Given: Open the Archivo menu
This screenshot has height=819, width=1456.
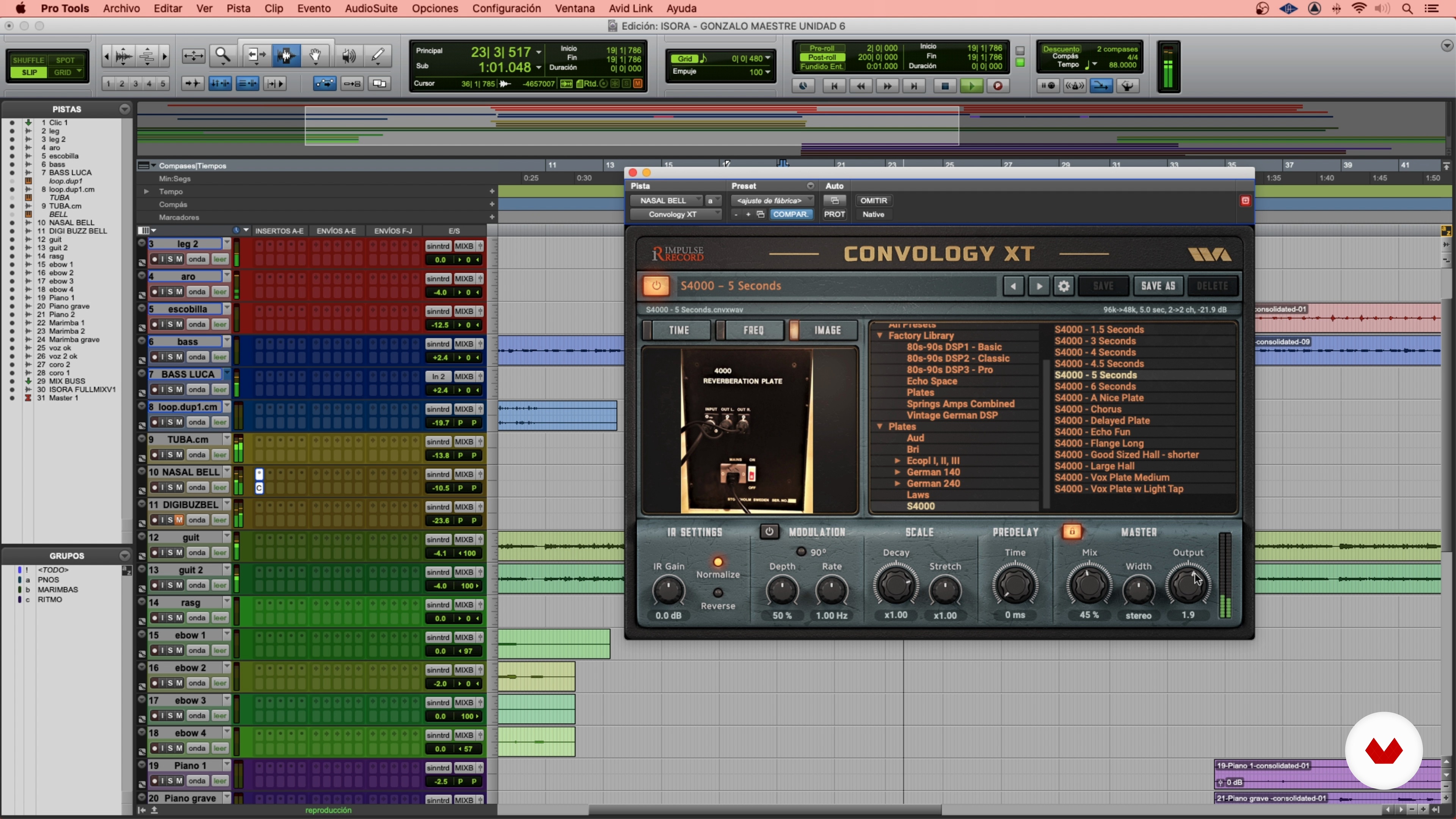Looking at the screenshot, I should tap(121, 8).
